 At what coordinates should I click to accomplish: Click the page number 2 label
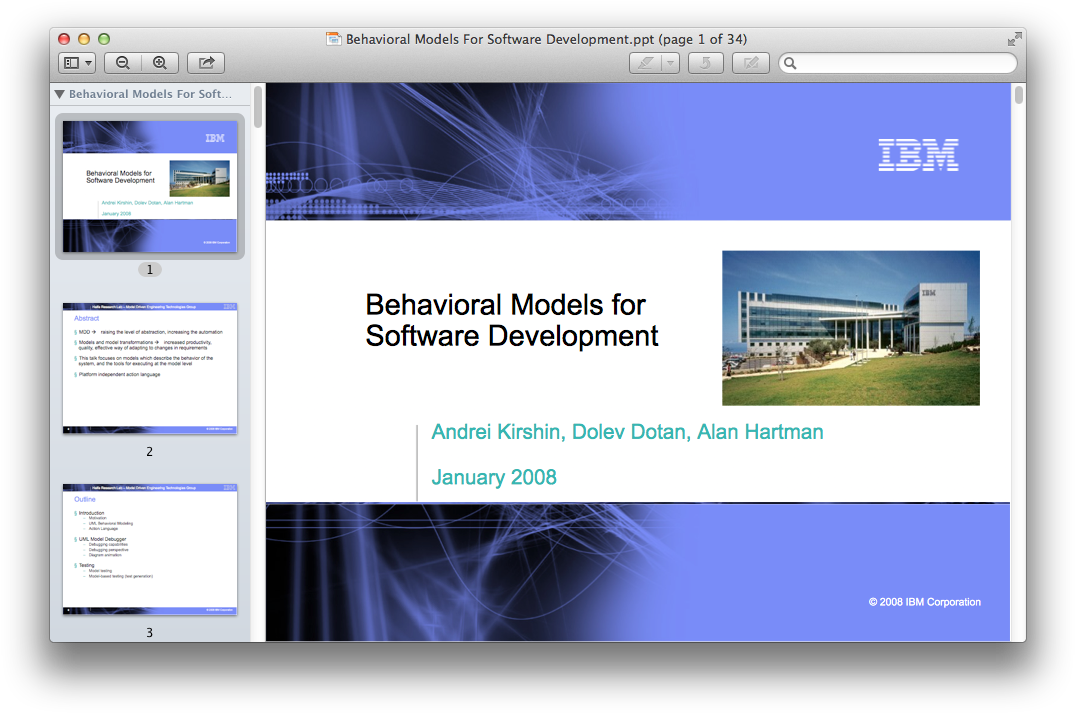[x=149, y=451]
